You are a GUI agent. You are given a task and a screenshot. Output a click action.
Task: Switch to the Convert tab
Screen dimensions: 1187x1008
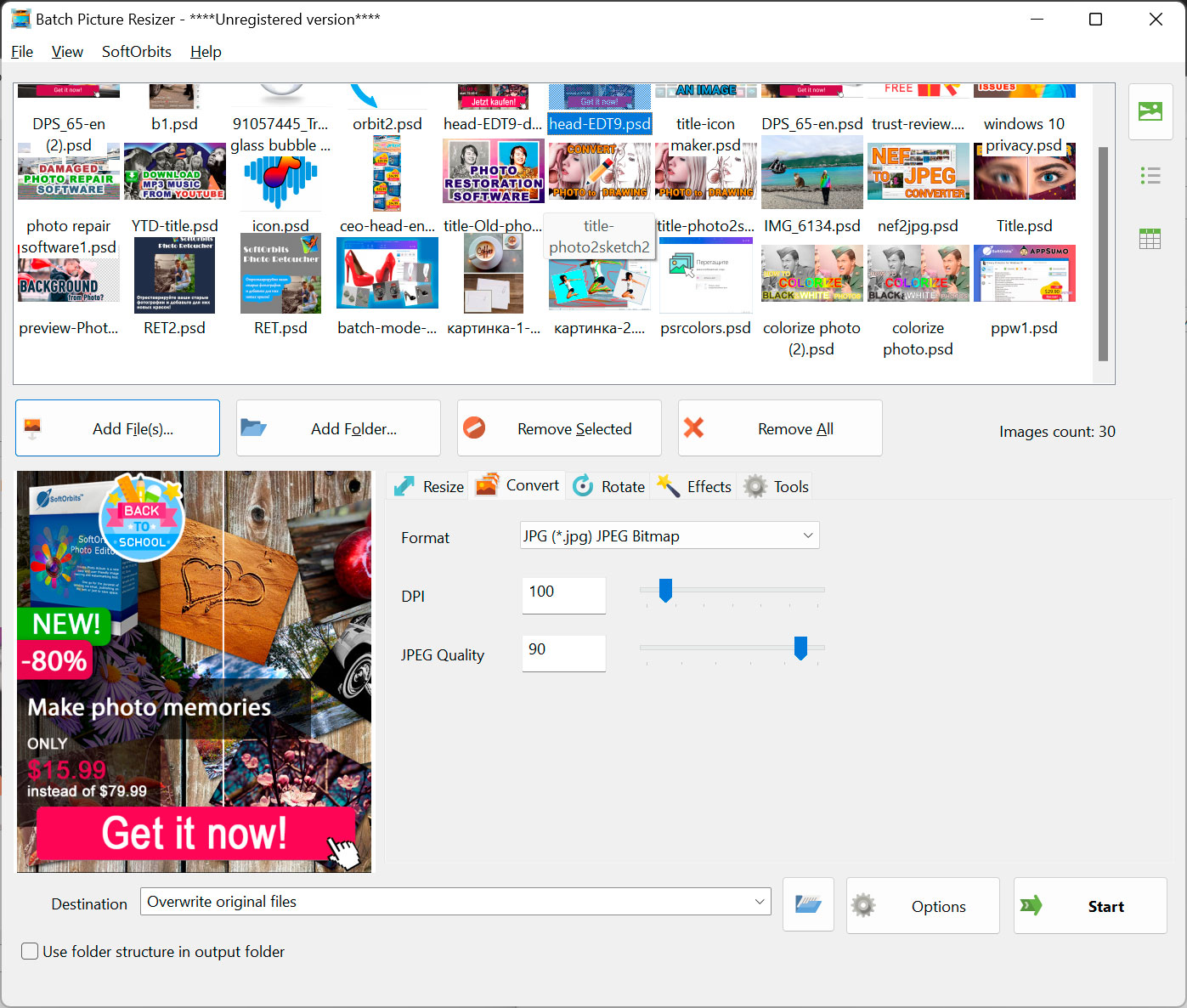[517, 485]
